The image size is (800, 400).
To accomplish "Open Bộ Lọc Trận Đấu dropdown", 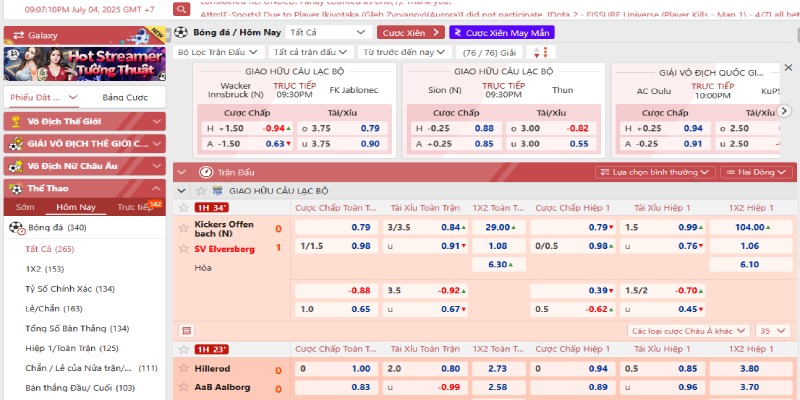I will [x=218, y=52].
